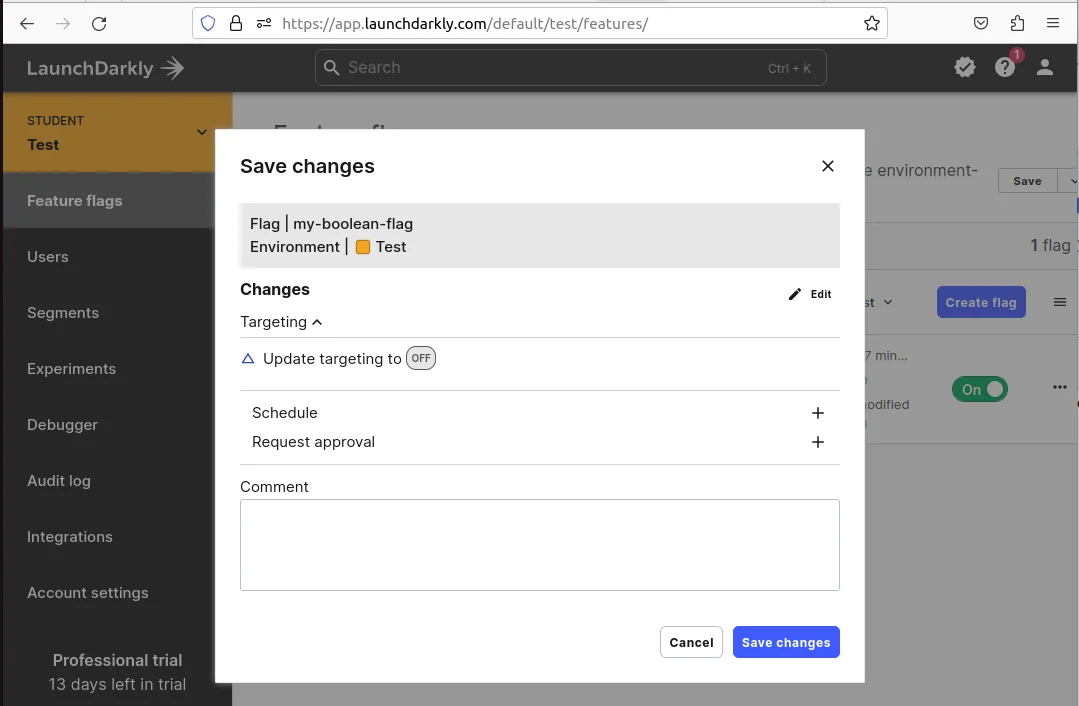1079x706 pixels.
Task: Click the browser forward arrow
Action: pos(63,24)
